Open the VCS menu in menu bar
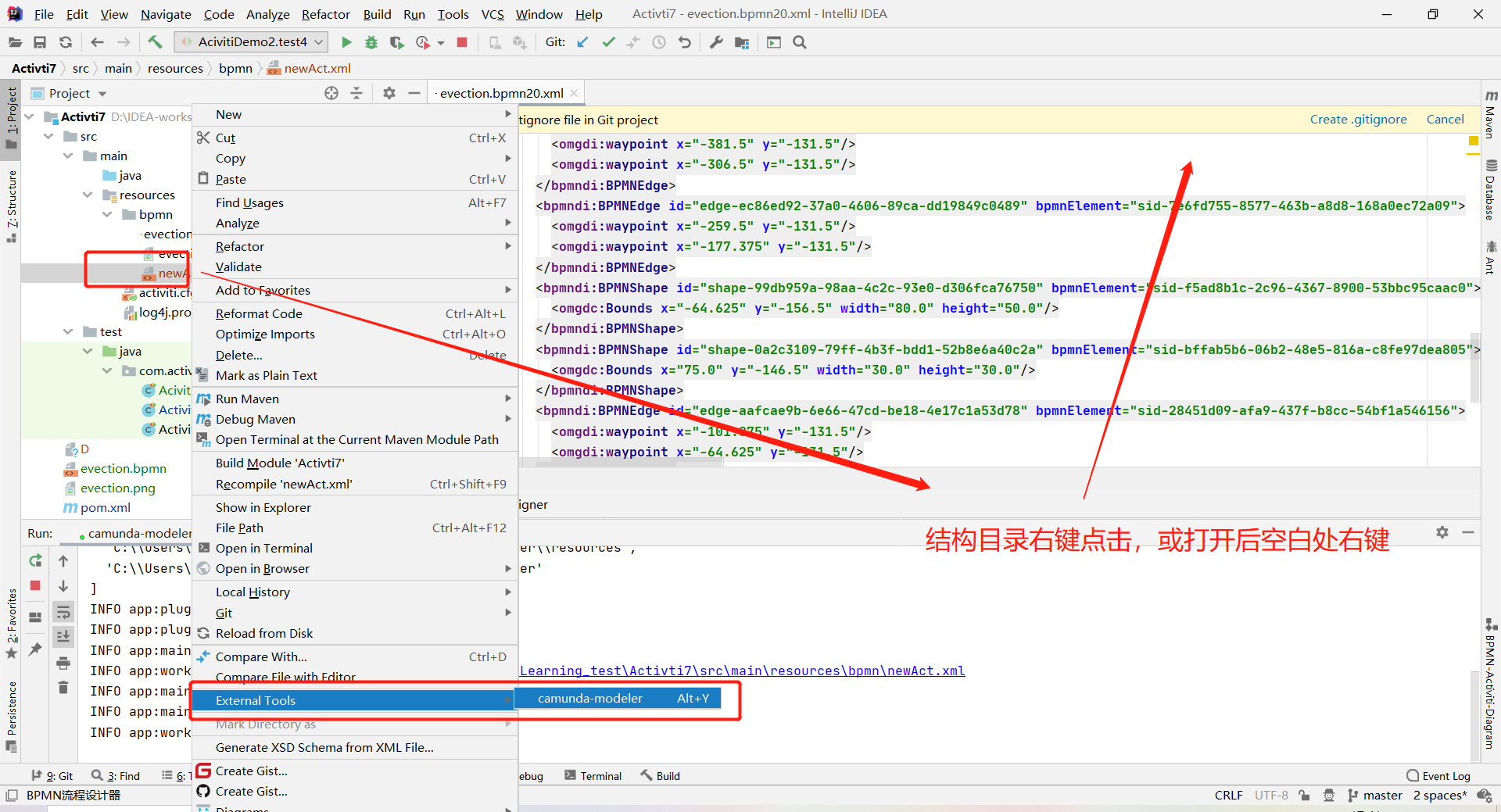 click(x=493, y=14)
